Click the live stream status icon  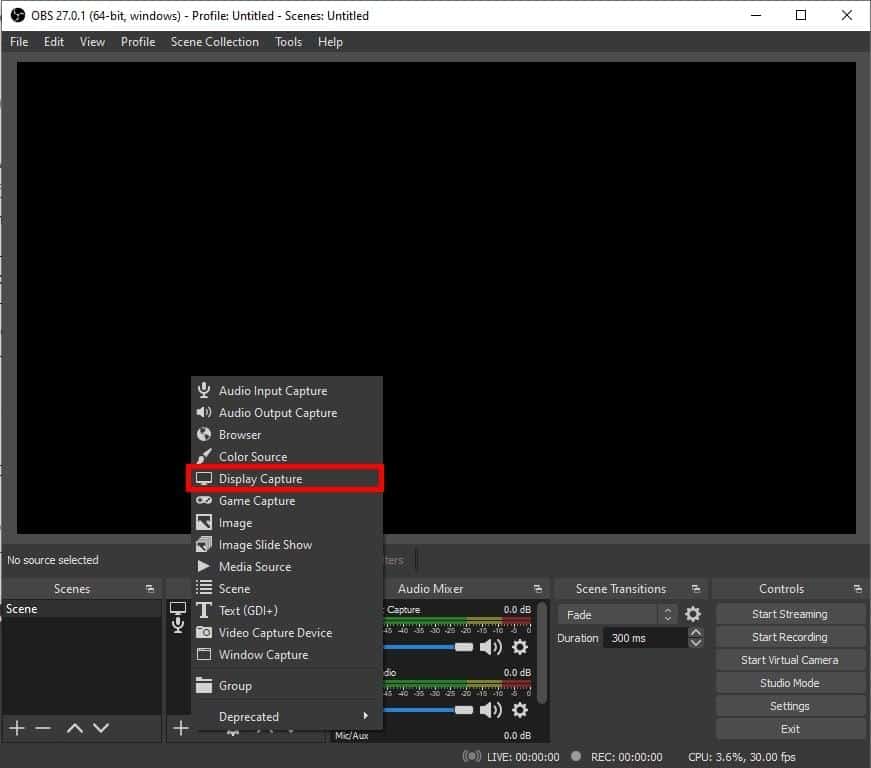[x=472, y=756]
